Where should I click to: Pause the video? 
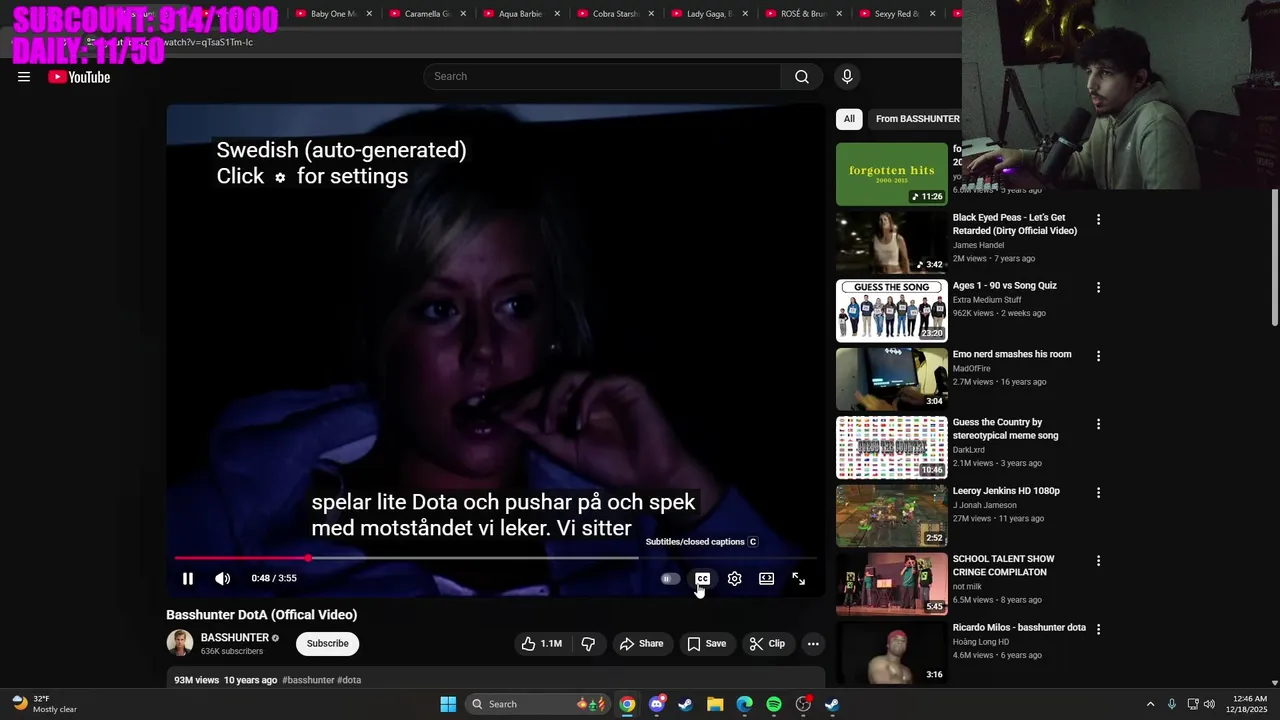point(188,578)
